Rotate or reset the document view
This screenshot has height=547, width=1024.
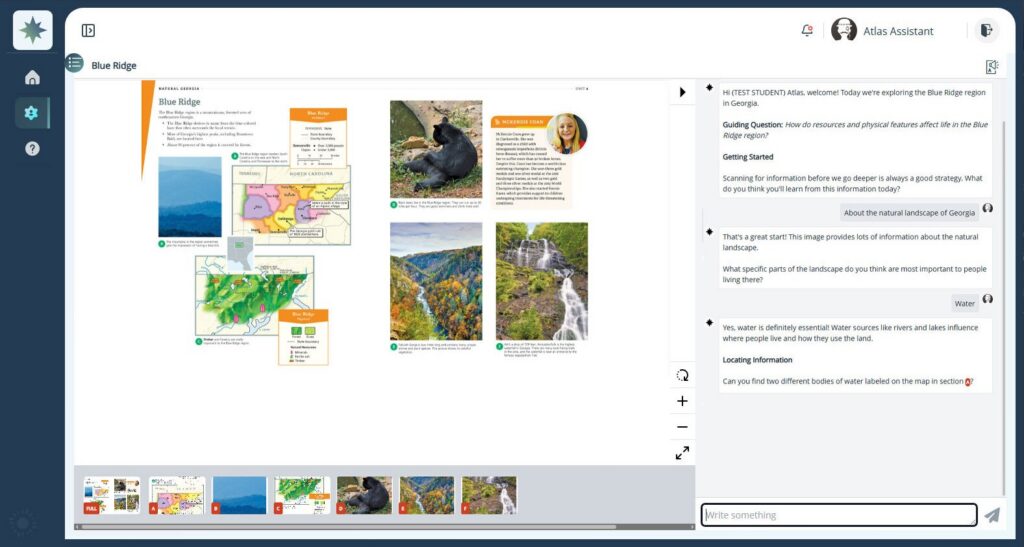[x=682, y=375]
